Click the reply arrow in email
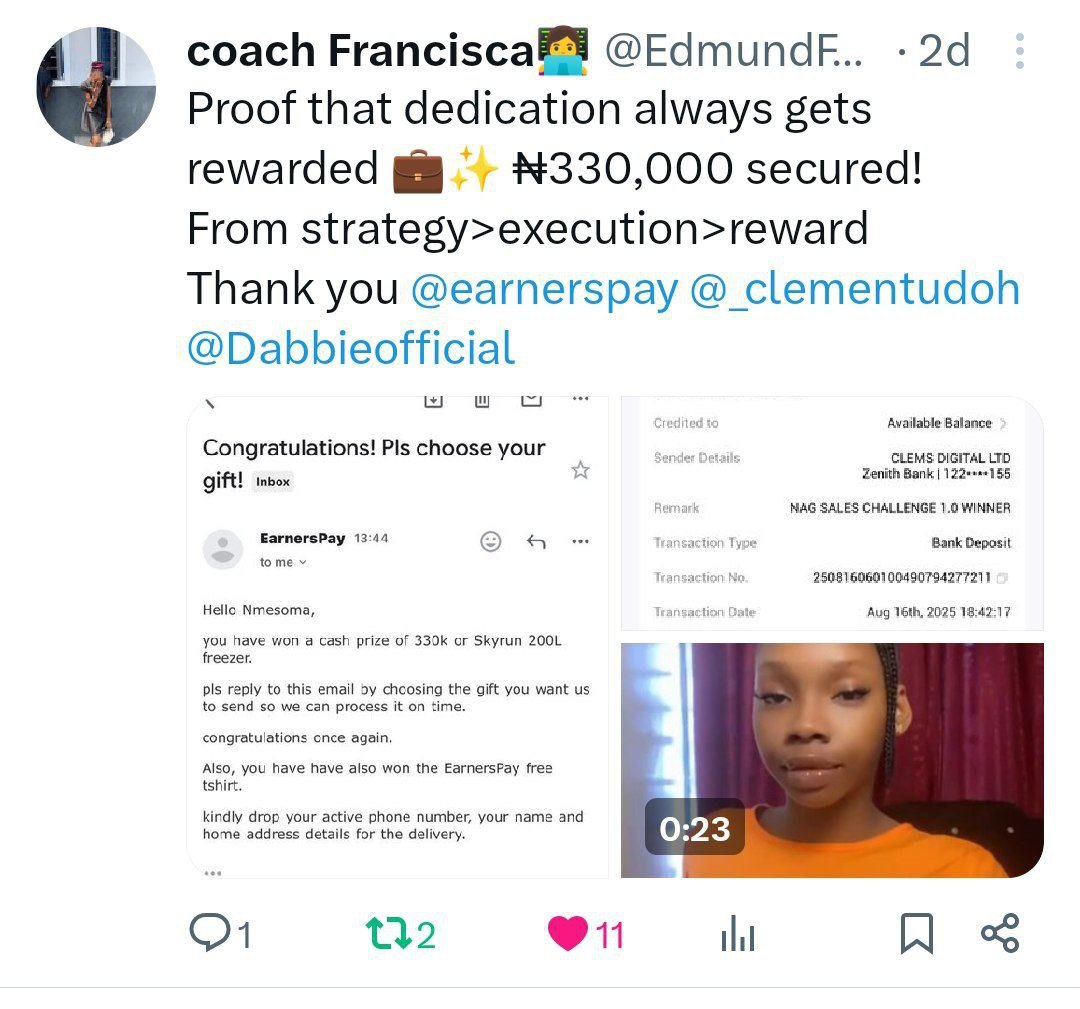Image resolution: width=1080 pixels, height=1009 pixels. [x=536, y=541]
